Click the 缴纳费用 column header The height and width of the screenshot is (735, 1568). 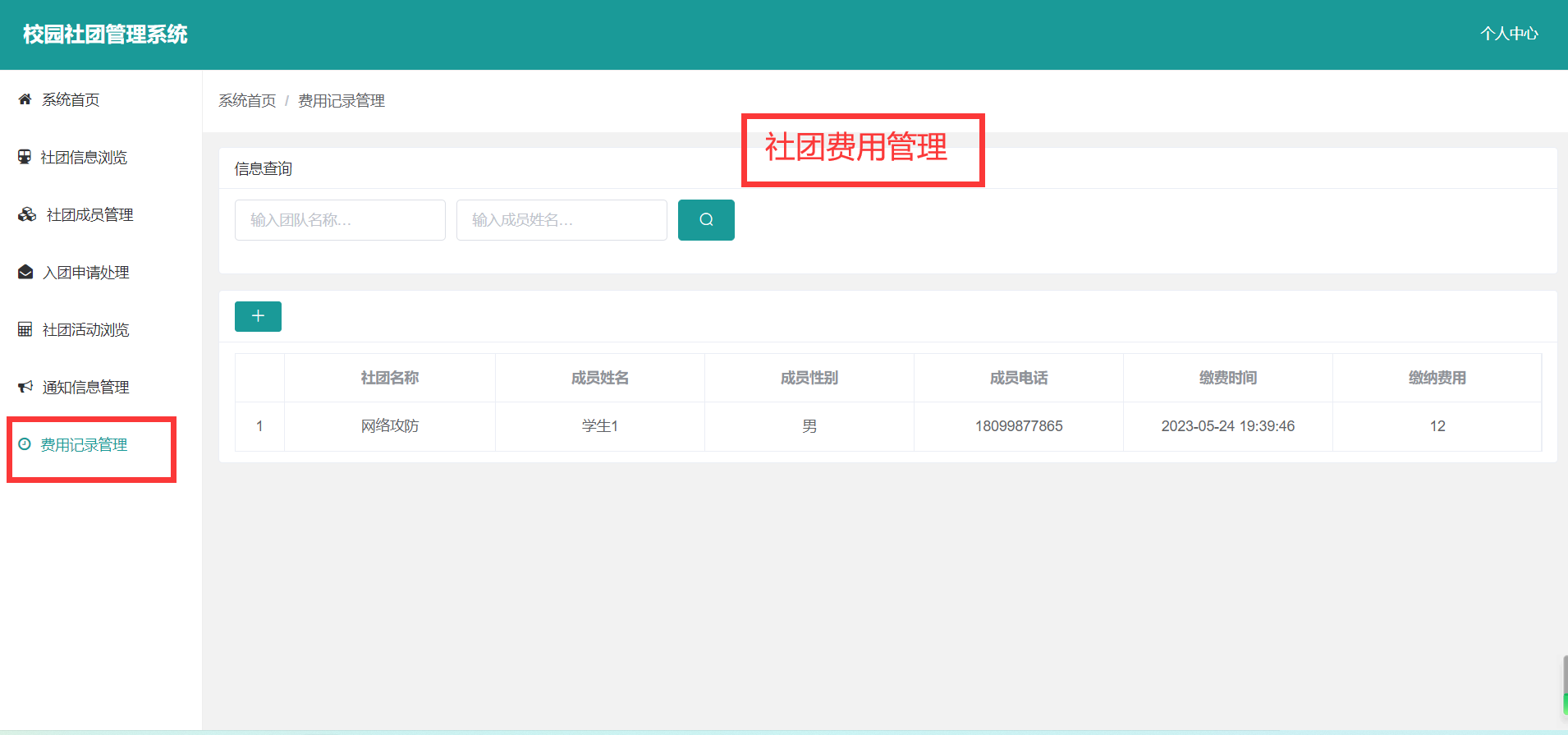[x=1437, y=378]
